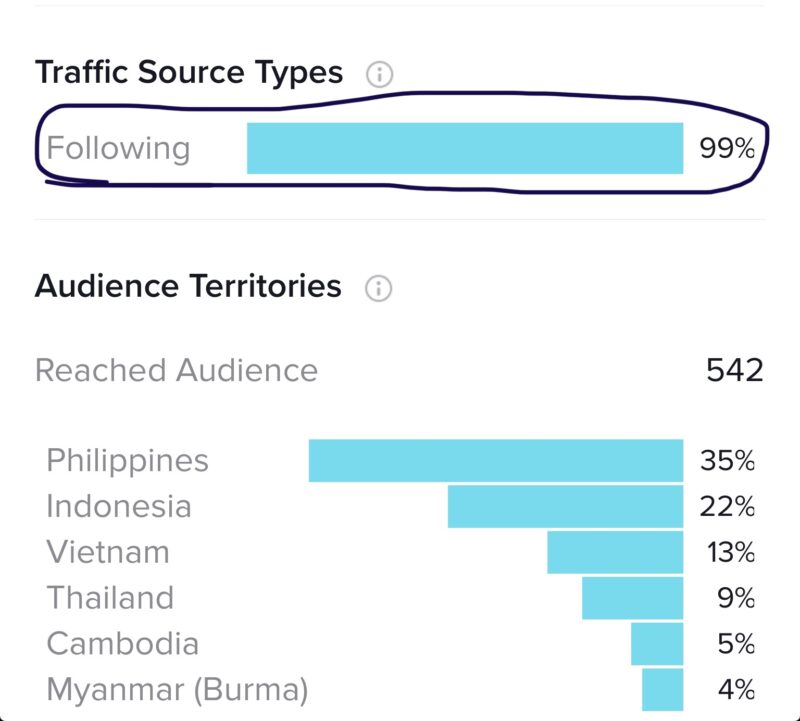
Task: Click the Vietnam 13% bar
Action: [615, 552]
